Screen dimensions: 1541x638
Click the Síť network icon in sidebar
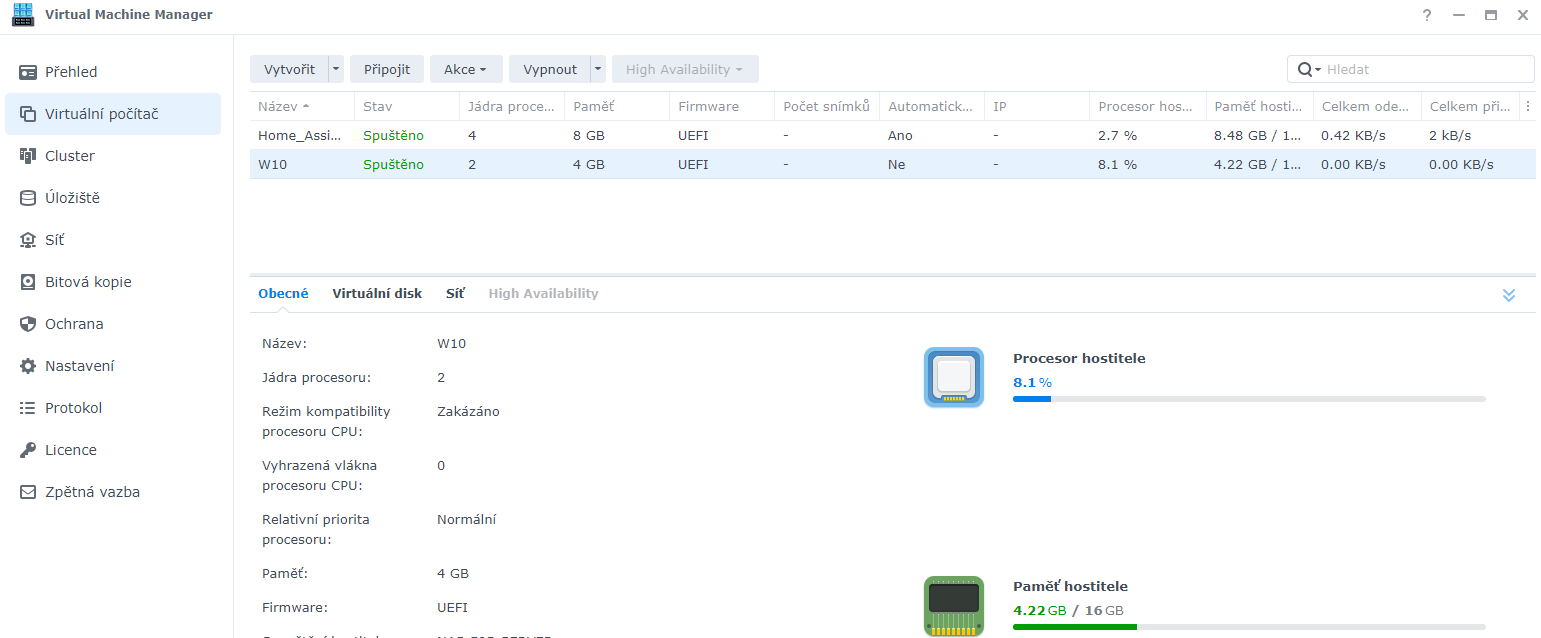pos(28,240)
